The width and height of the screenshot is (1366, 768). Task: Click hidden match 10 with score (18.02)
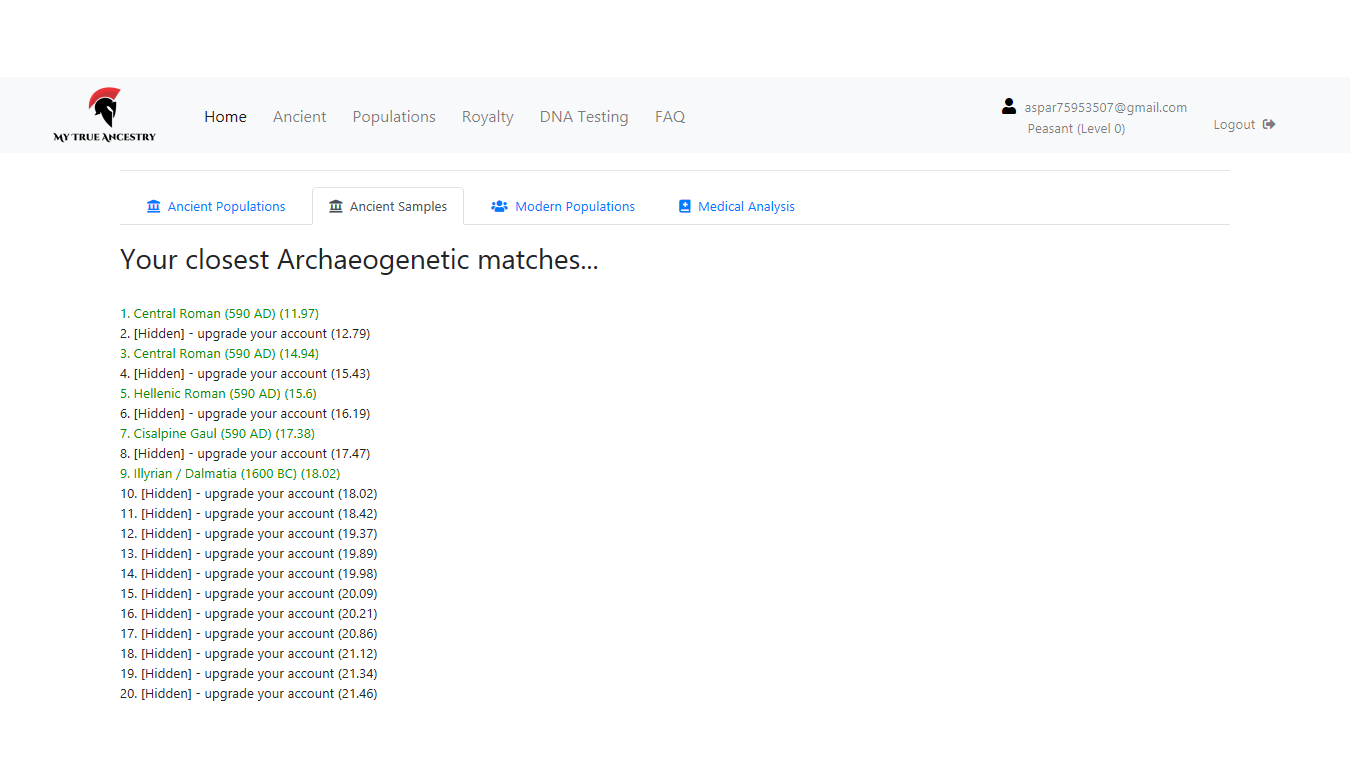(x=249, y=493)
